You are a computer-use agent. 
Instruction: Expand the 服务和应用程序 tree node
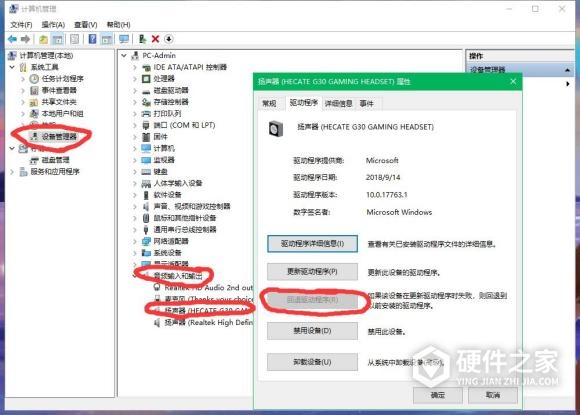click(12, 172)
